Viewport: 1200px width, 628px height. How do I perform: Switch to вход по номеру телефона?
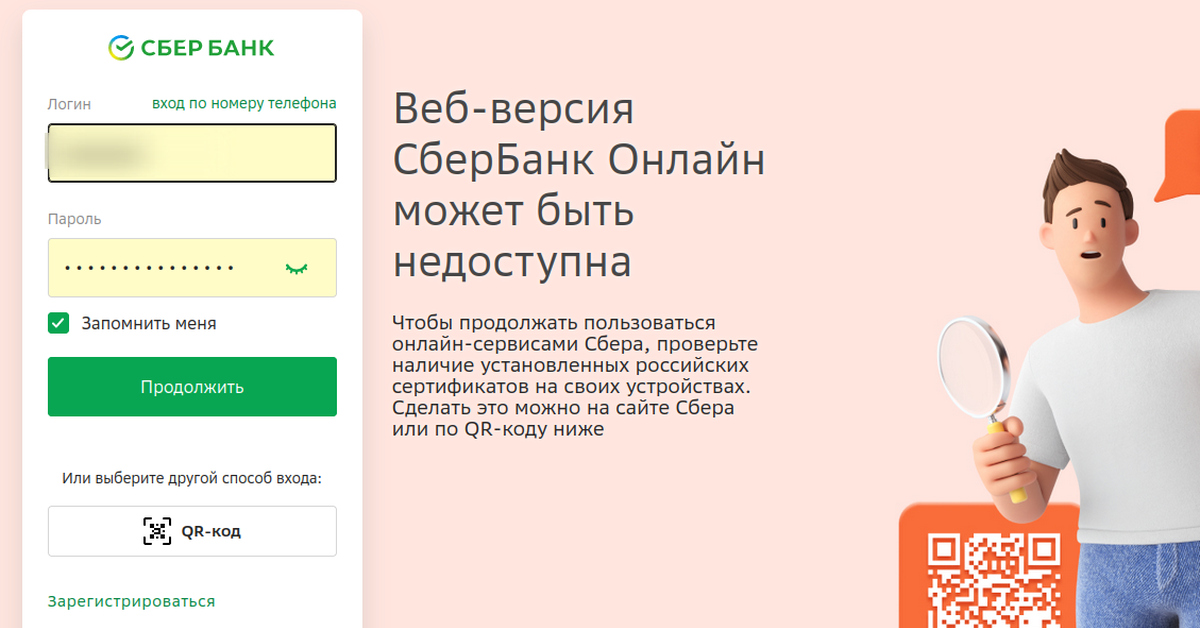click(x=244, y=103)
